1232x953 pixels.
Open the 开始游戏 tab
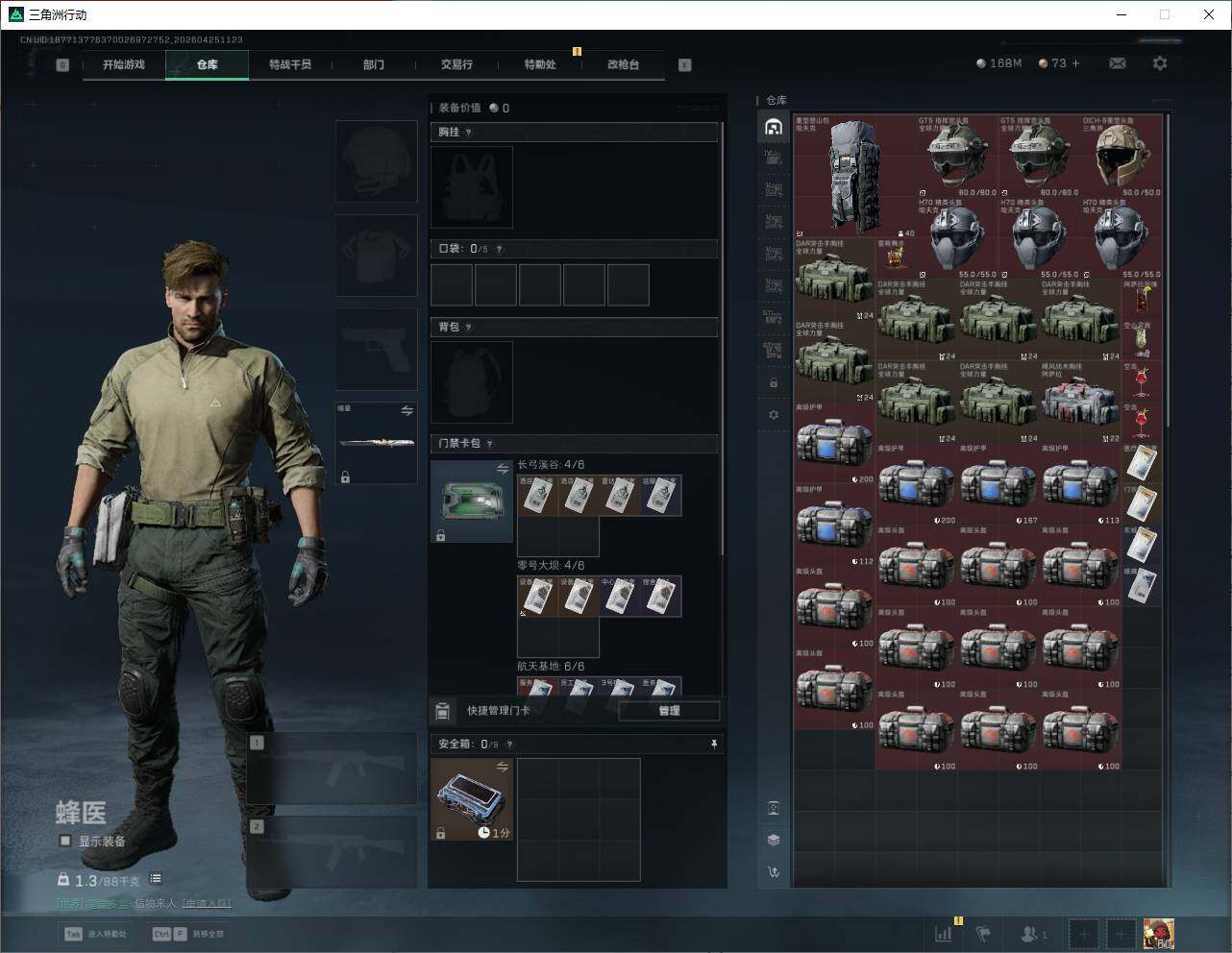[x=124, y=64]
